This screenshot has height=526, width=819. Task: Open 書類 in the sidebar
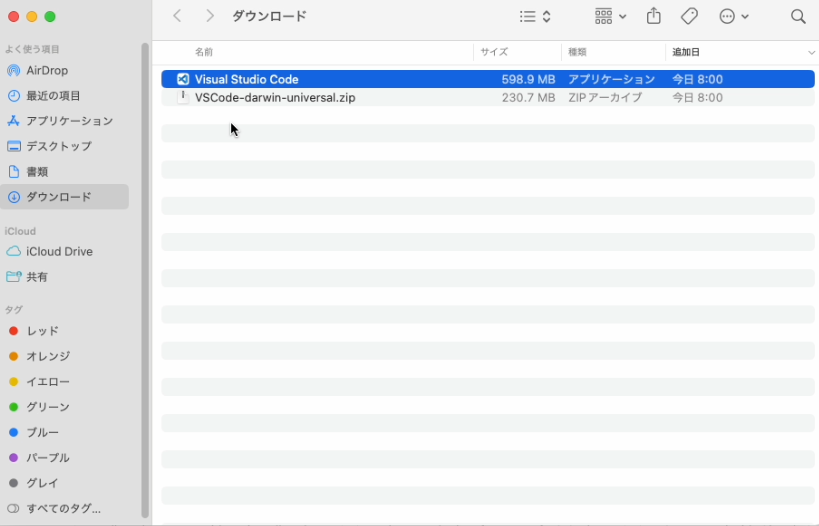37,171
